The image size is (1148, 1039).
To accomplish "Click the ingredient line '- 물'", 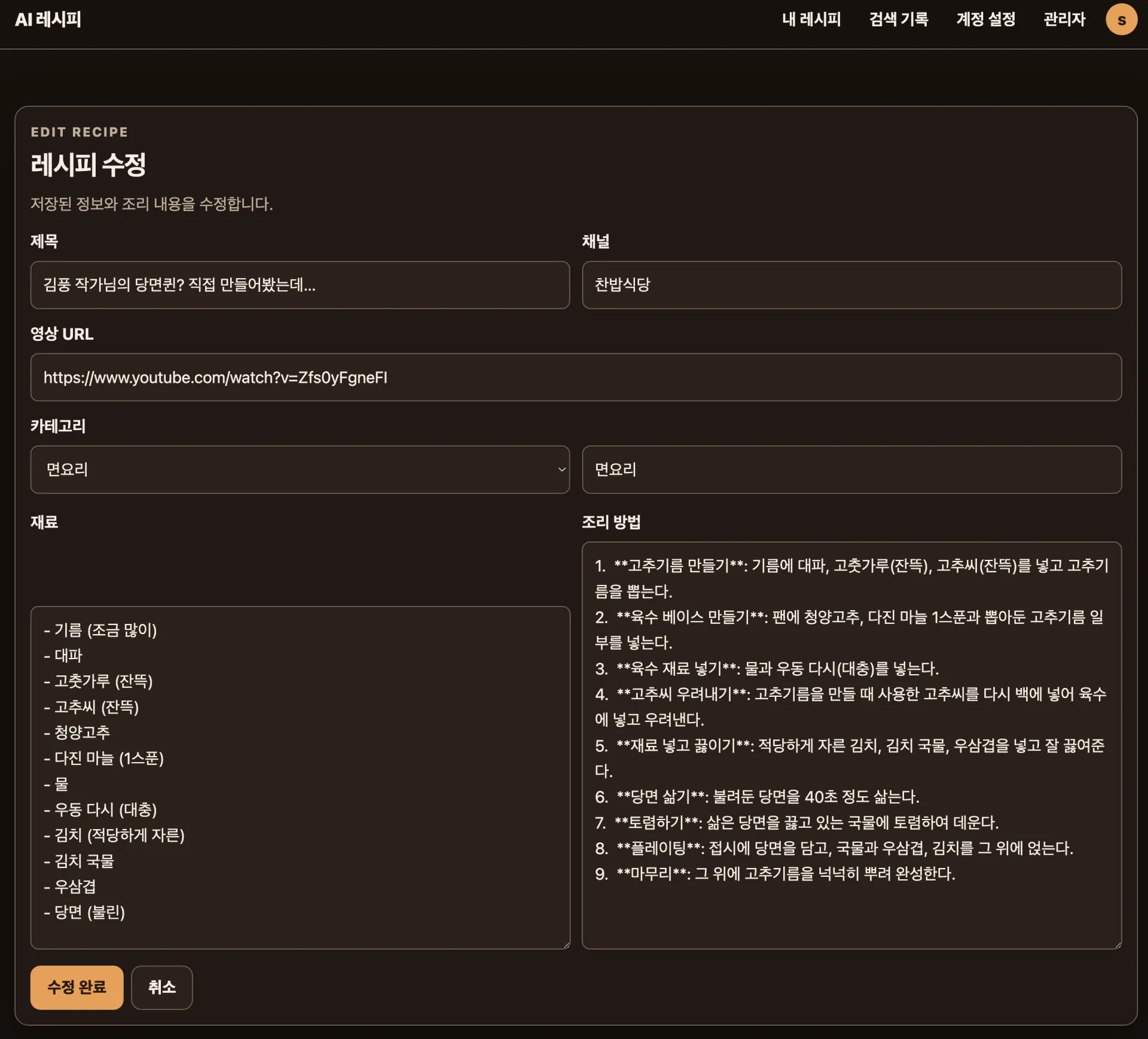I will (56, 784).
